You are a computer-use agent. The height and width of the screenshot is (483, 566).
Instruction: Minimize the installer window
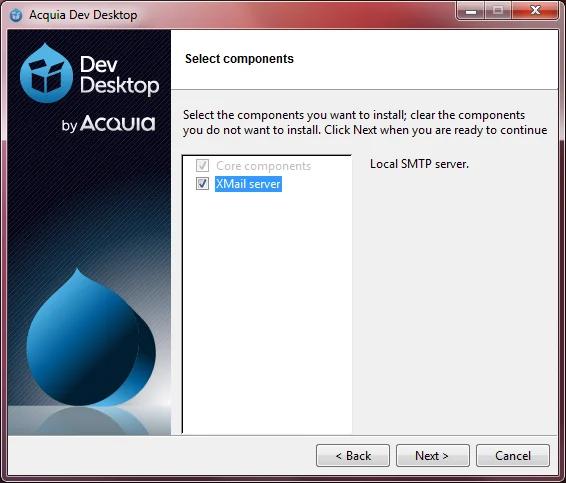(x=471, y=11)
